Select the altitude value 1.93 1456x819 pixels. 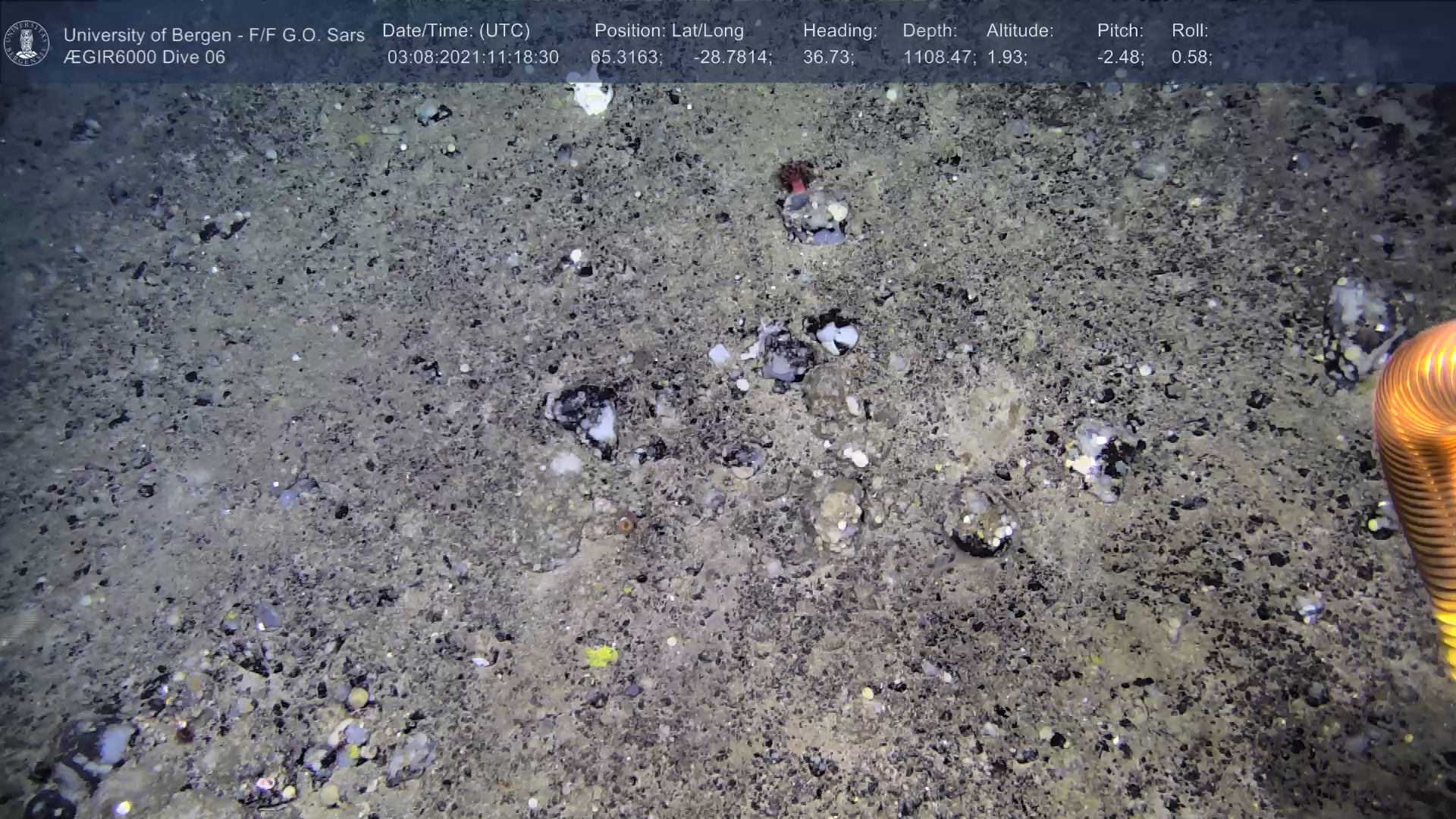(1006, 58)
